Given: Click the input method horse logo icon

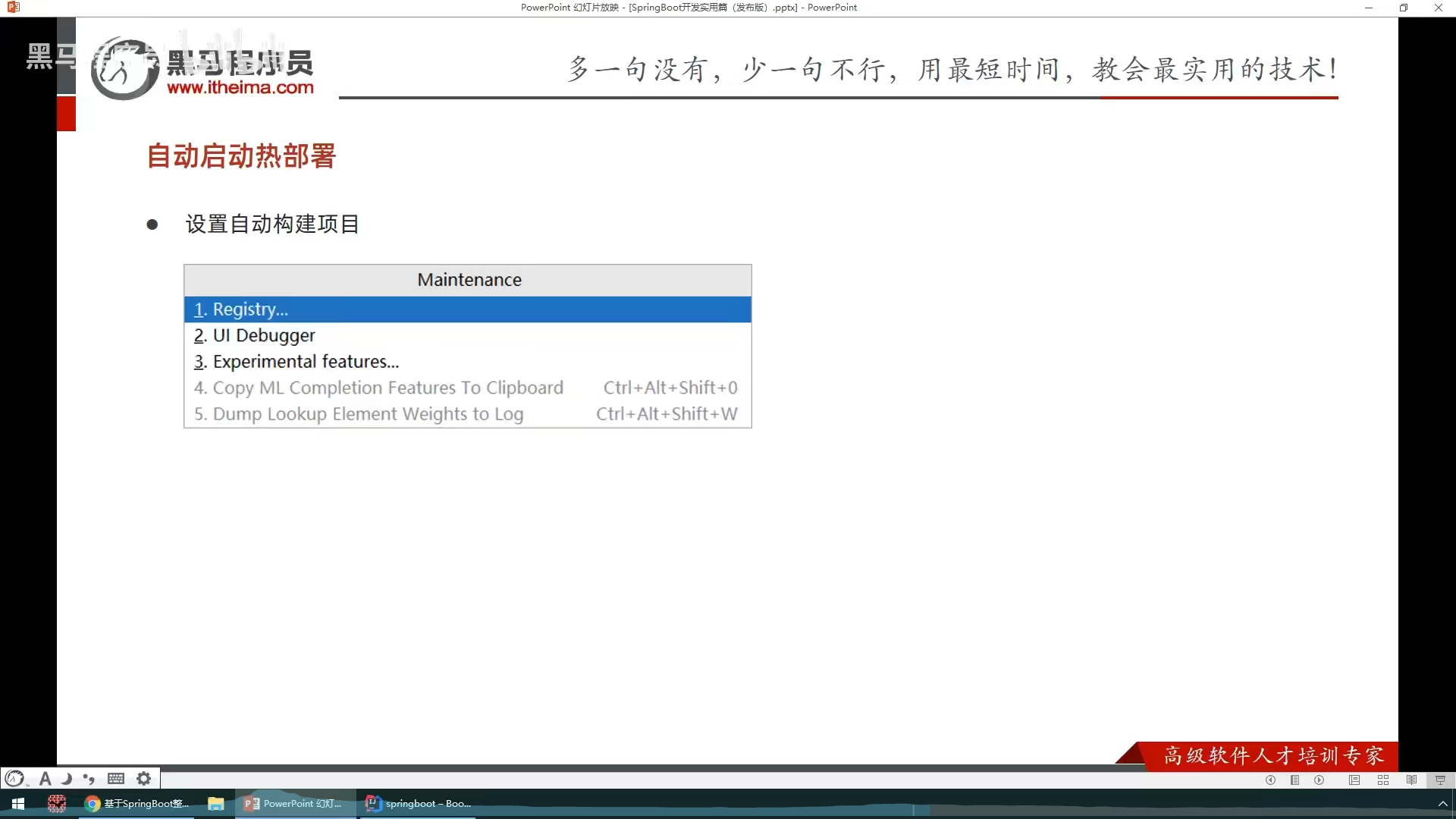Looking at the screenshot, I should click(x=14, y=778).
